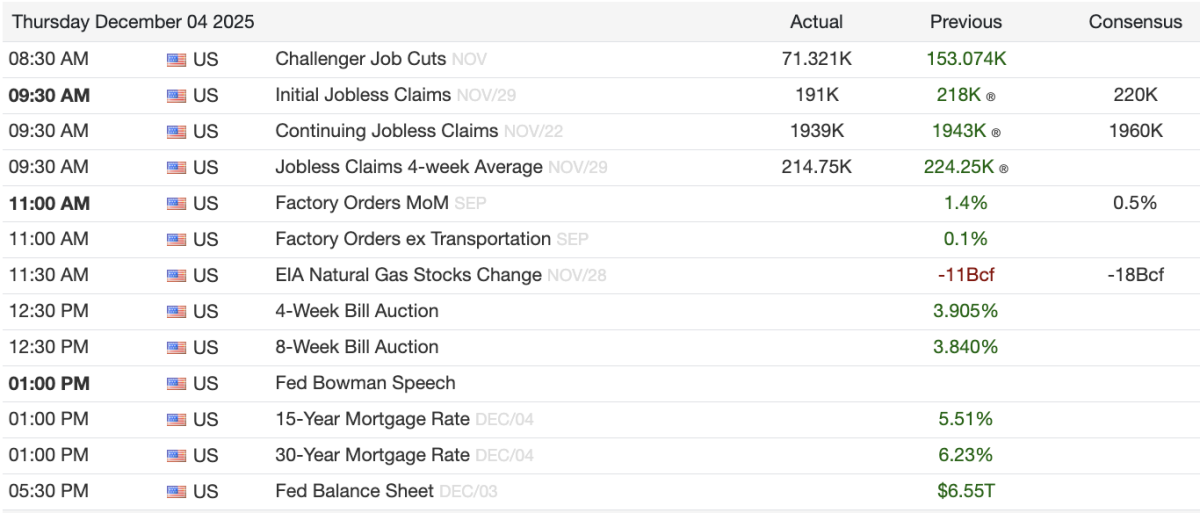1200x513 pixels.
Task: Click the US flag by 30-Year Mortgage Rate
Action: coord(177,456)
